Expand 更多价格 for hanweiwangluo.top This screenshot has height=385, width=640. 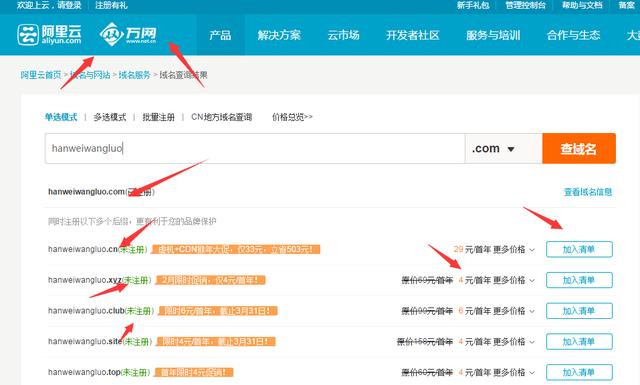pyautogui.click(x=514, y=372)
